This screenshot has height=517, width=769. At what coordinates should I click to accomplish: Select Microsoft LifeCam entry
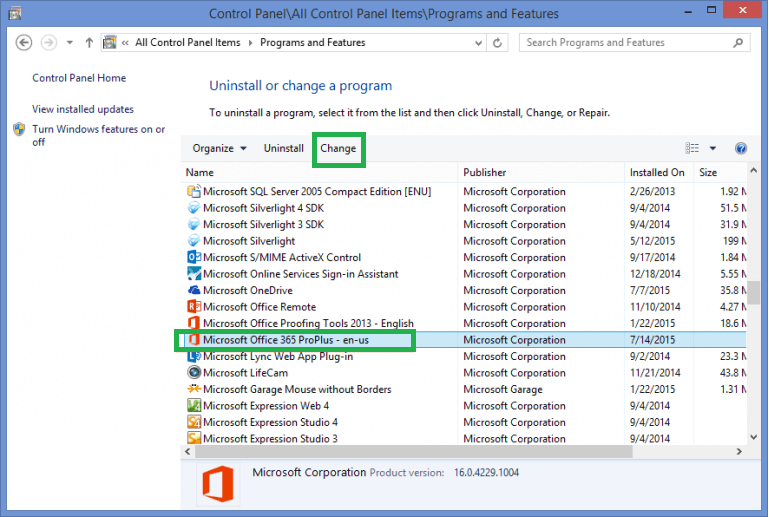click(x=245, y=373)
